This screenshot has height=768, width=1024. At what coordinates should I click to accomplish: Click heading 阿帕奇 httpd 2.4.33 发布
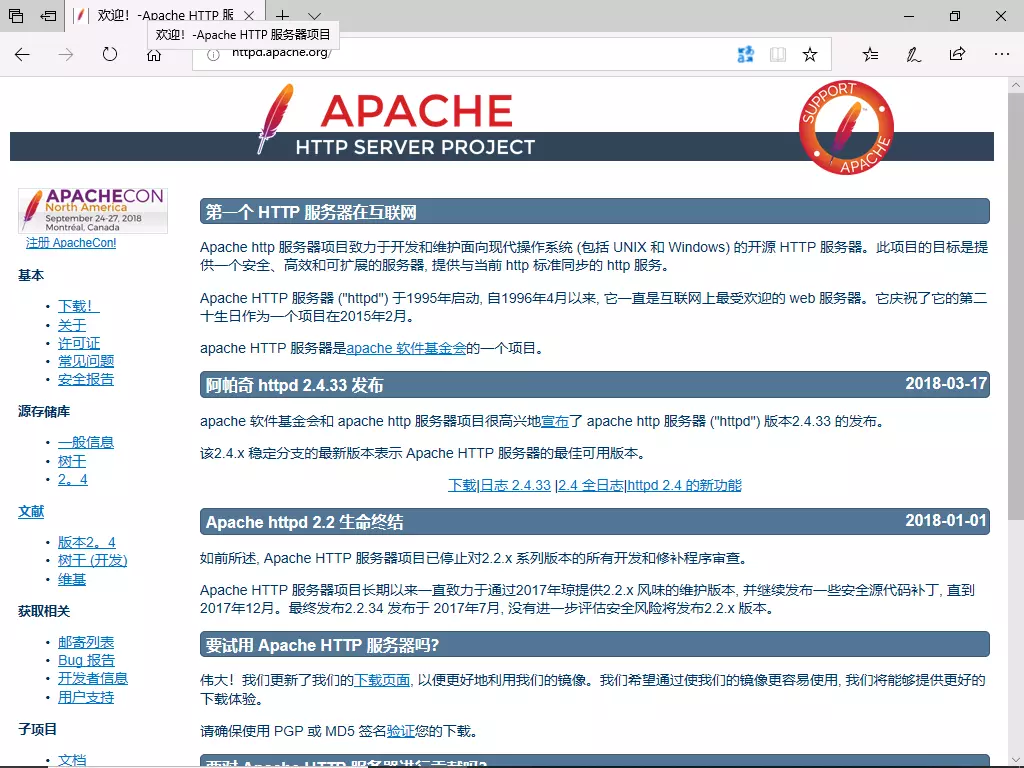click(x=295, y=385)
